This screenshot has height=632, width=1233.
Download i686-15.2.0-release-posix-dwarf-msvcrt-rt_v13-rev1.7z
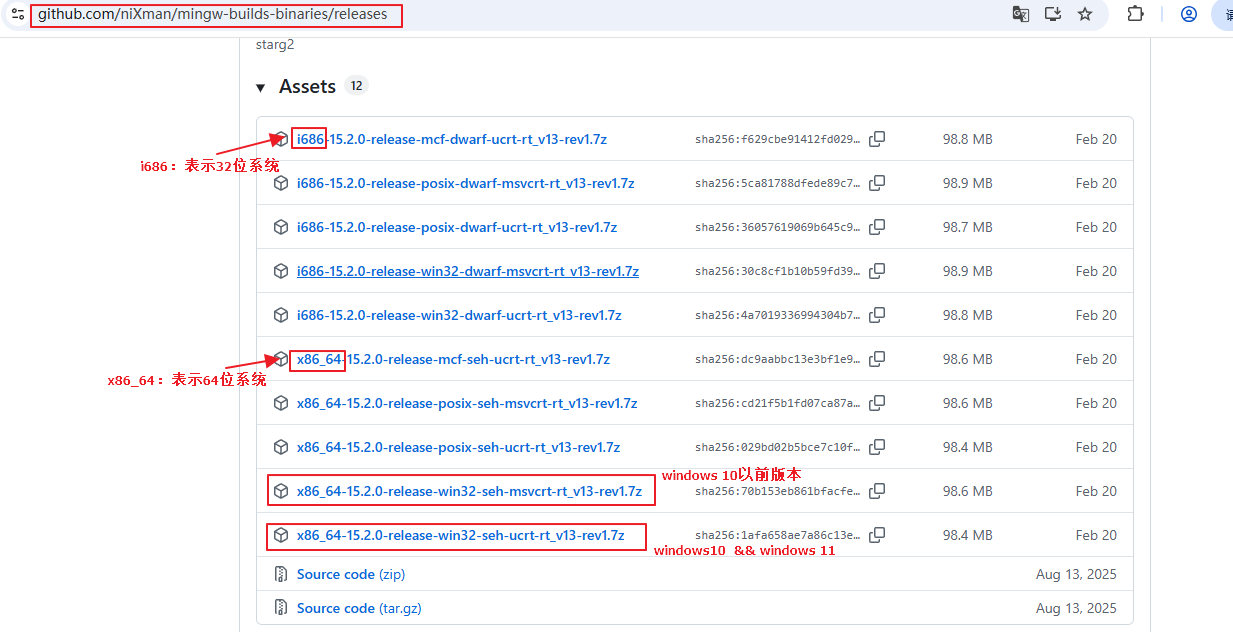tap(465, 183)
